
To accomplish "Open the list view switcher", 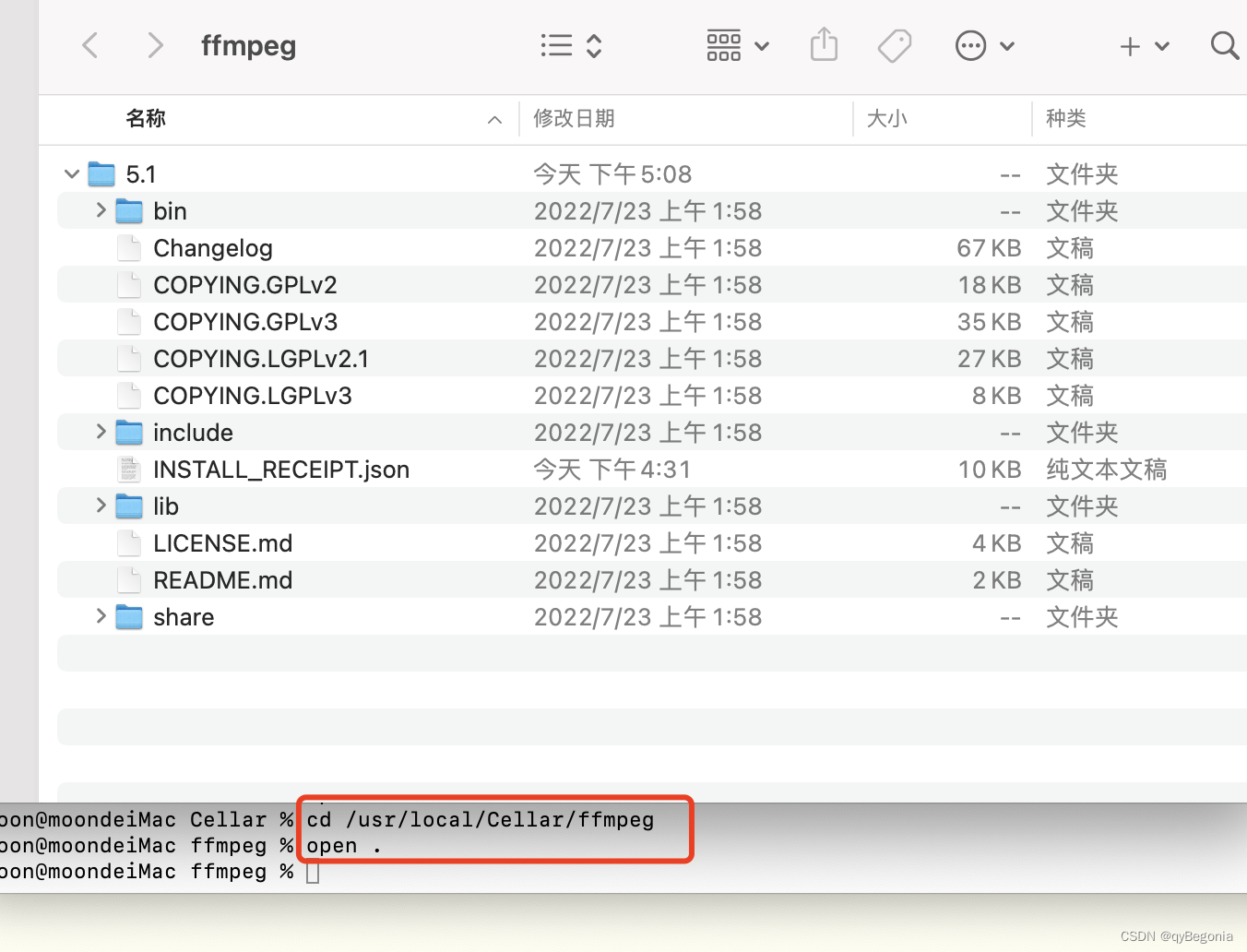I will 571,45.
